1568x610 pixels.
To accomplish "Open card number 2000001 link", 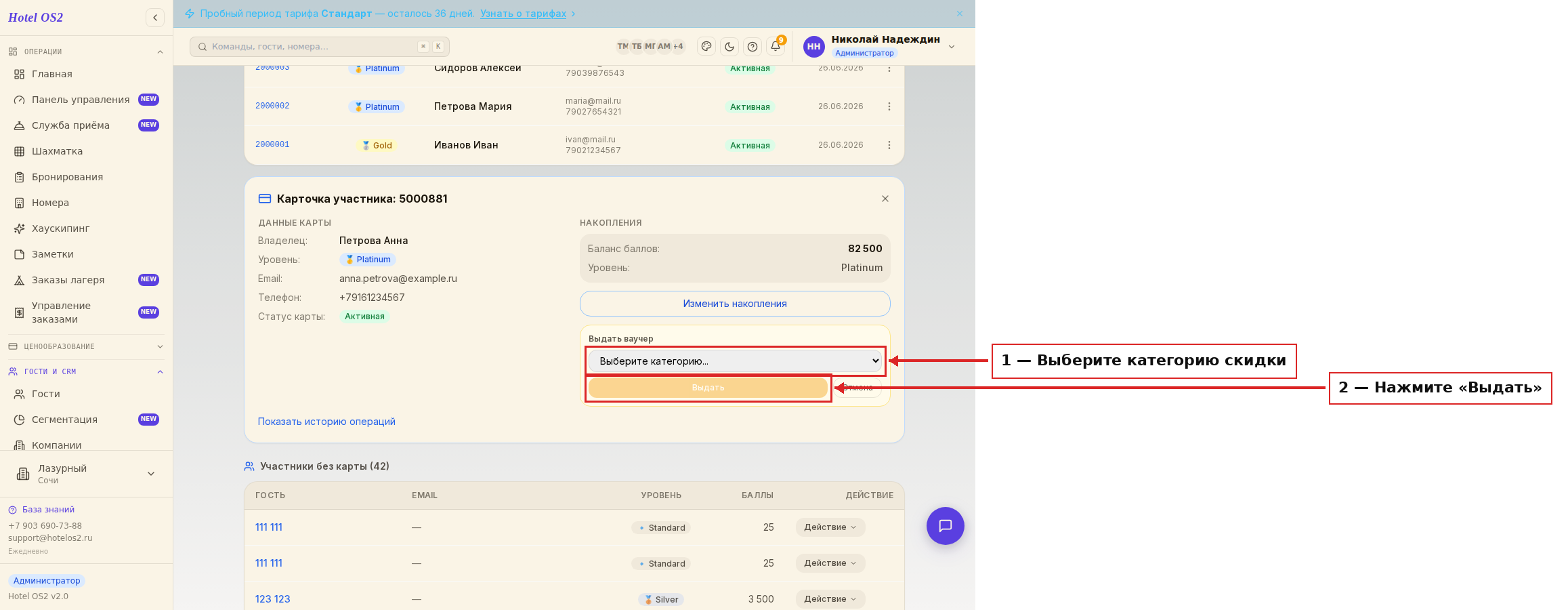I will [272, 144].
